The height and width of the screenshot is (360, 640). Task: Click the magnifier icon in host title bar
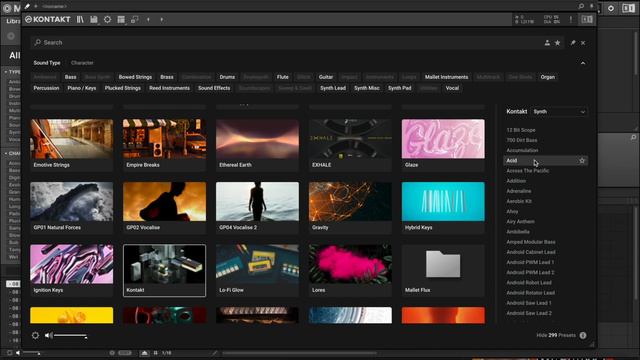(x=581, y=6)
